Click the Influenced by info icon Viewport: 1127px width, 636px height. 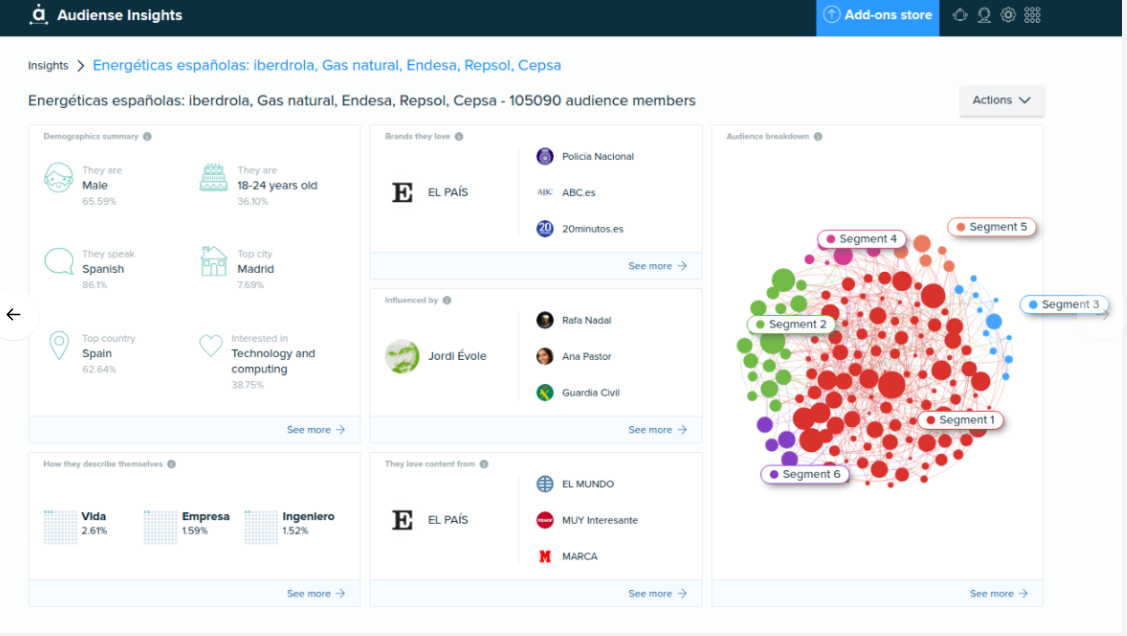[x=447, y=300]
